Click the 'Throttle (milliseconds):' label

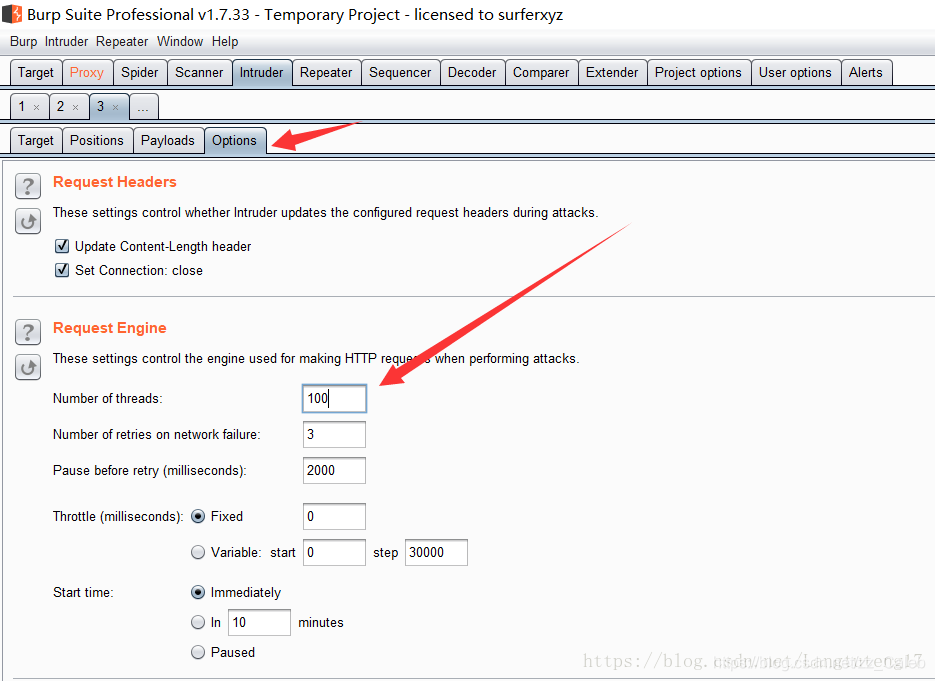coord(118,516)
